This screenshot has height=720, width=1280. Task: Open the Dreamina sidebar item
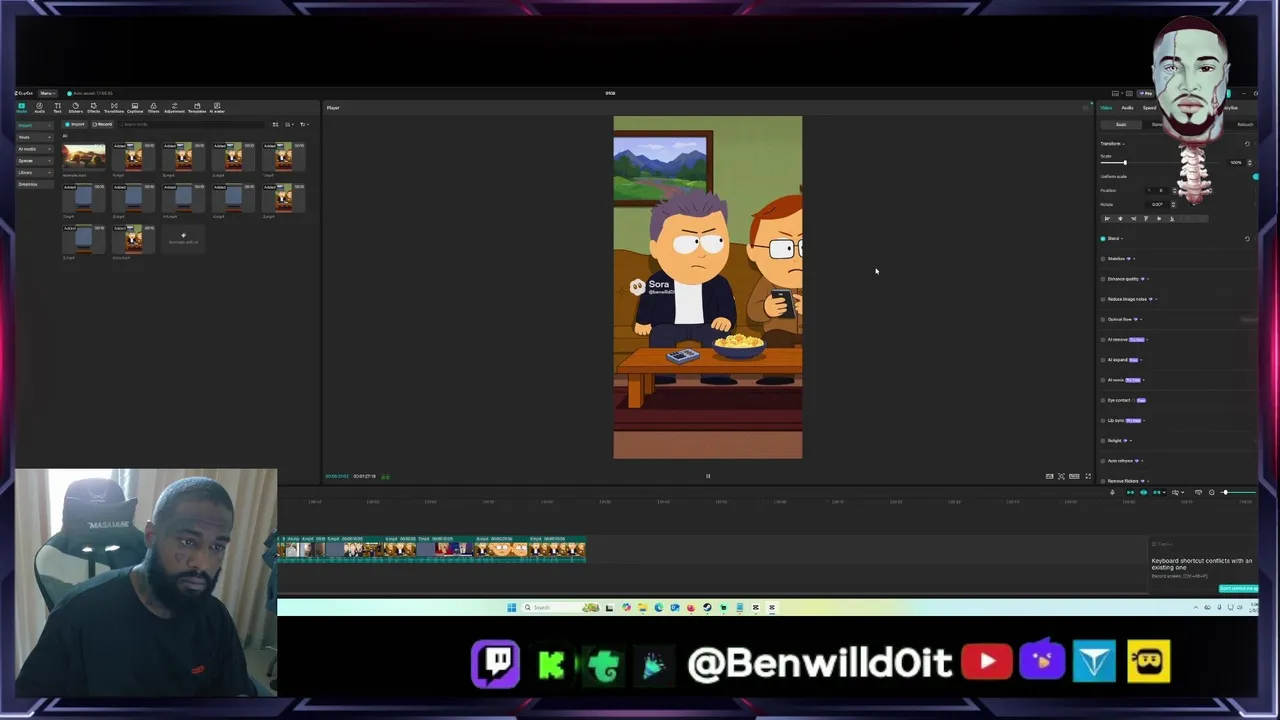pos(35,184)
